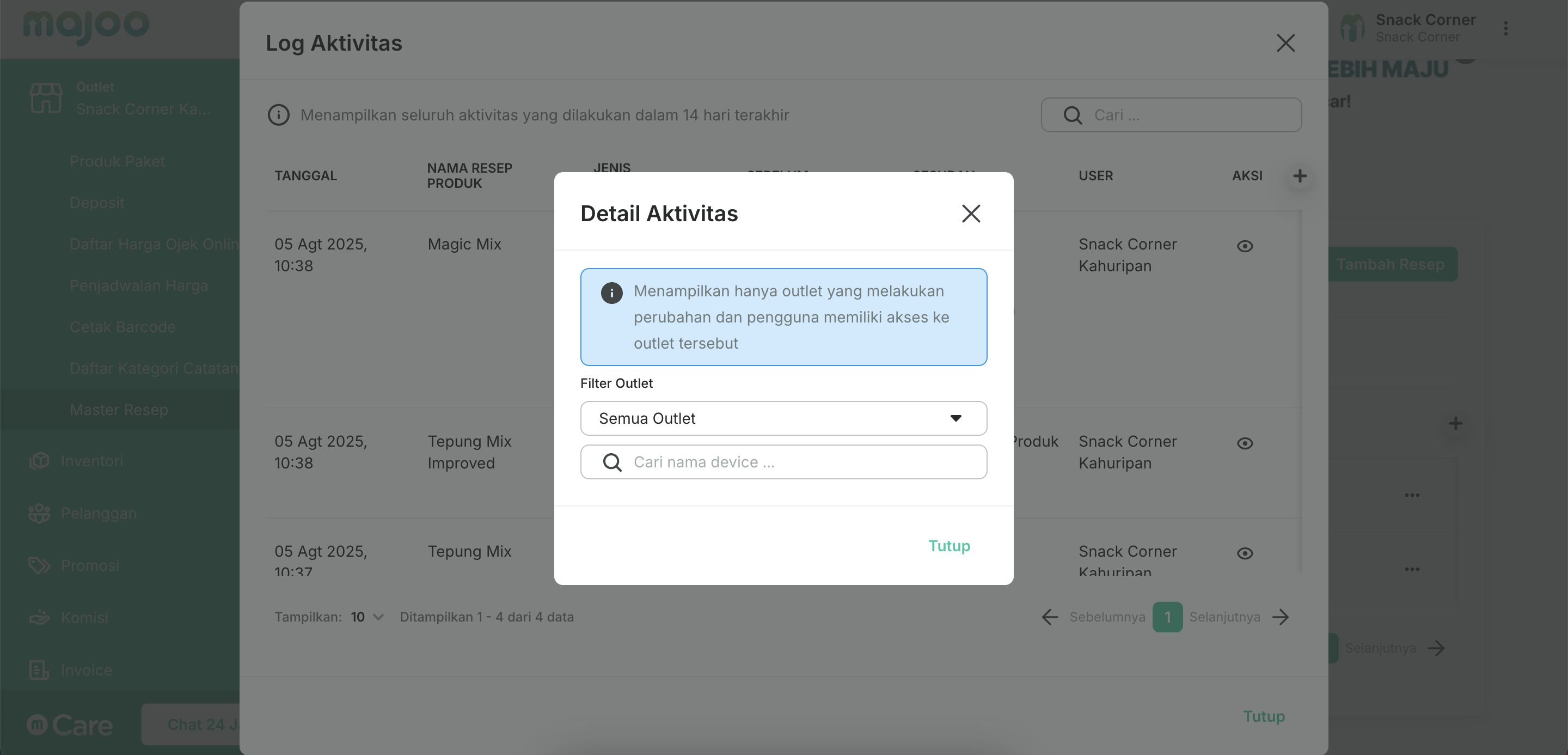Viewport: 1568px width, 755px height.
Task: Click the search icon in Log Aktivitas
Action: (x=1072, y=115)
